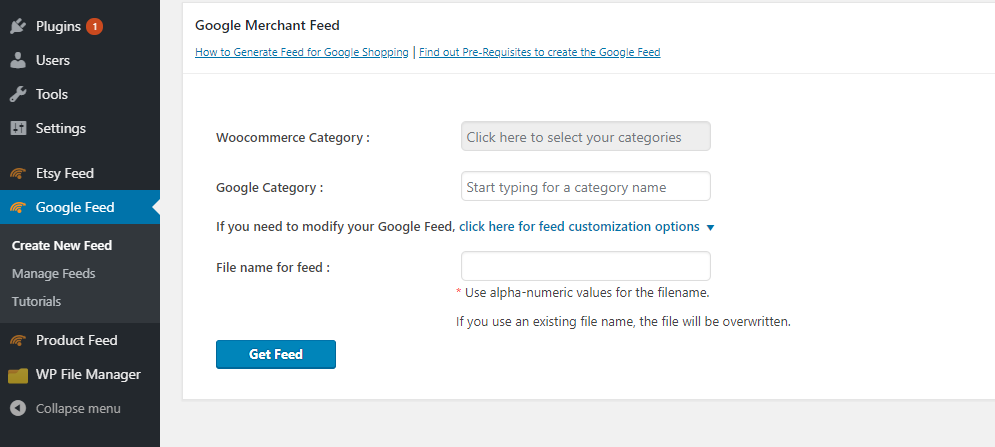Screen dimensions: 995x447
Task: Open the Tutorials submenu
Action: pyautogui.click(x=36, y=302)
